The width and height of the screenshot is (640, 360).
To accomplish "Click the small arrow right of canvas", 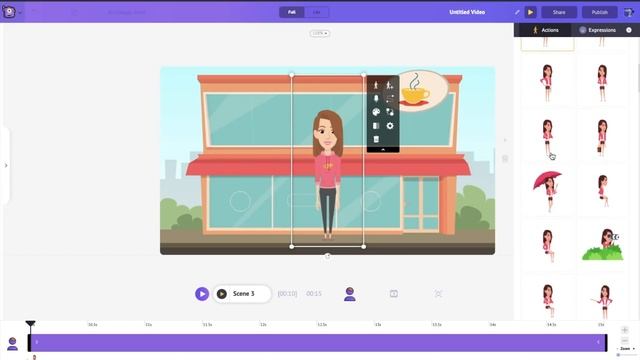I will (x=505, y=140).
